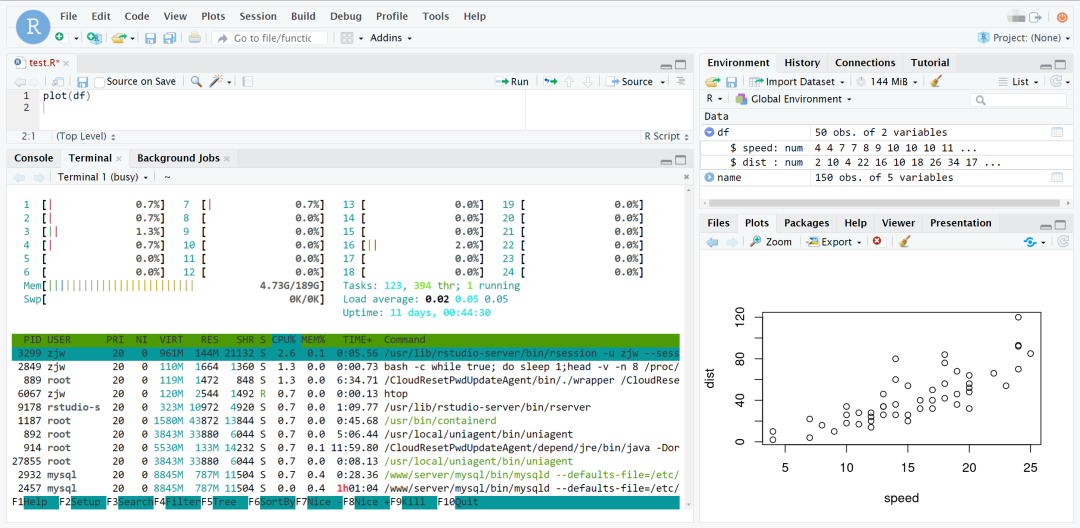Open the Session menu
The height and width of the screenshot is (528, 1080).
click(x=258, y=17)
